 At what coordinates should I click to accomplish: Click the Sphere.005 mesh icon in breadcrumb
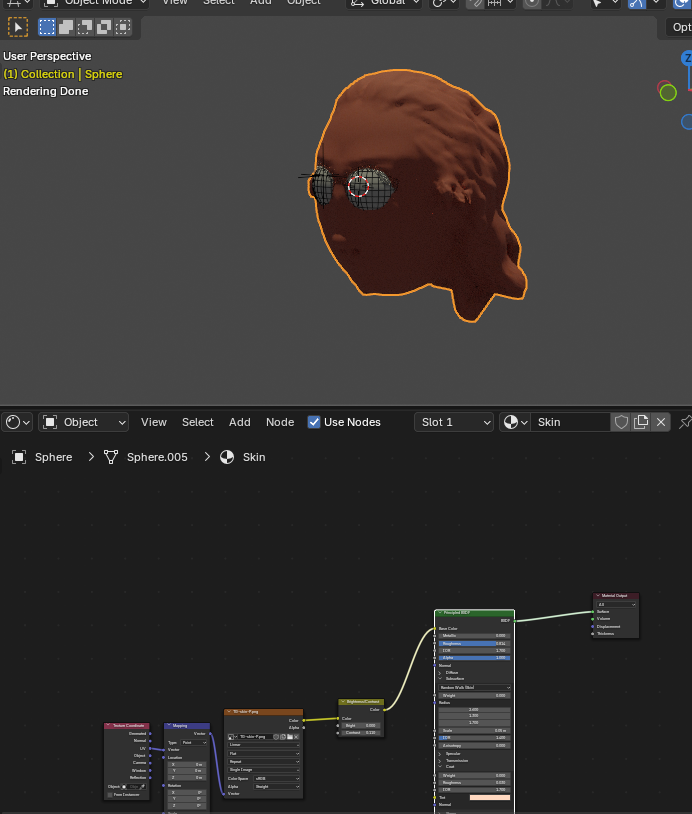tap(111, 457)
